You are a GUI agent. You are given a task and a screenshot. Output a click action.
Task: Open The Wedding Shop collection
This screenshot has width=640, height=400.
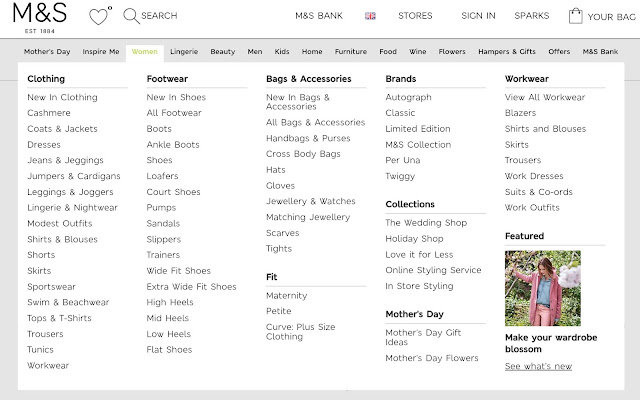426,223
